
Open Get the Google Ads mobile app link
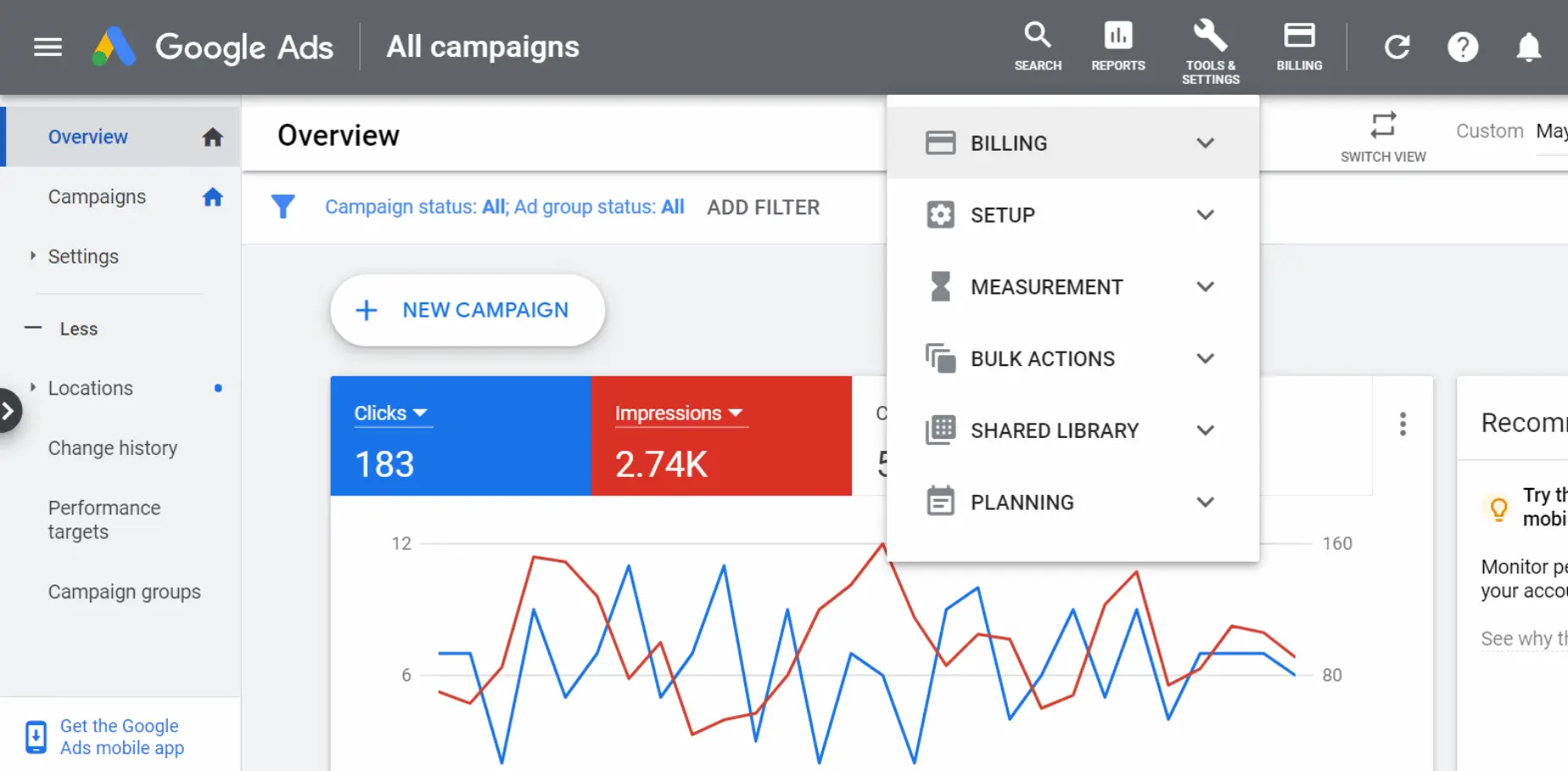[x=119, y=737]
